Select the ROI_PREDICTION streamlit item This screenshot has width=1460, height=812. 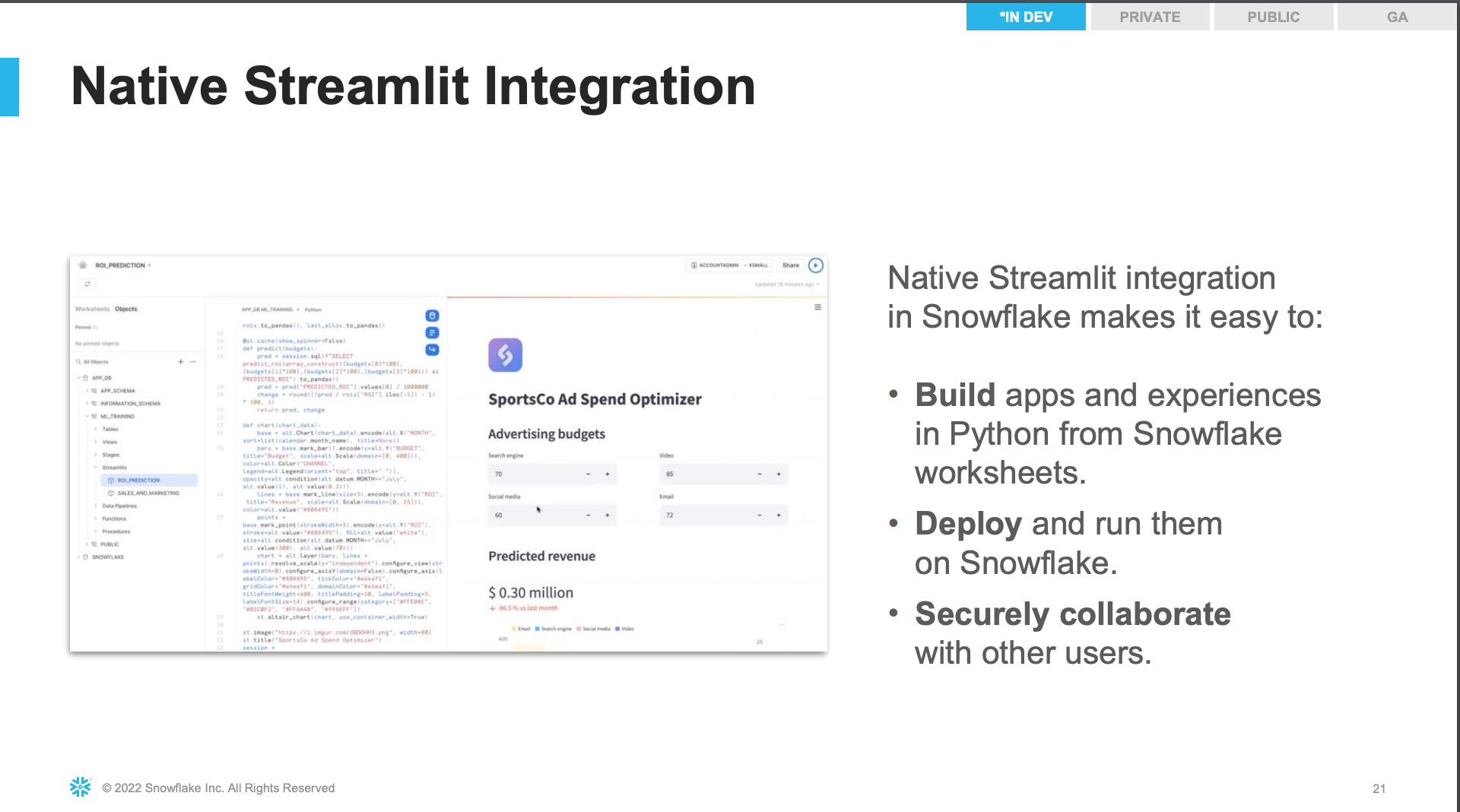(149, 481)
